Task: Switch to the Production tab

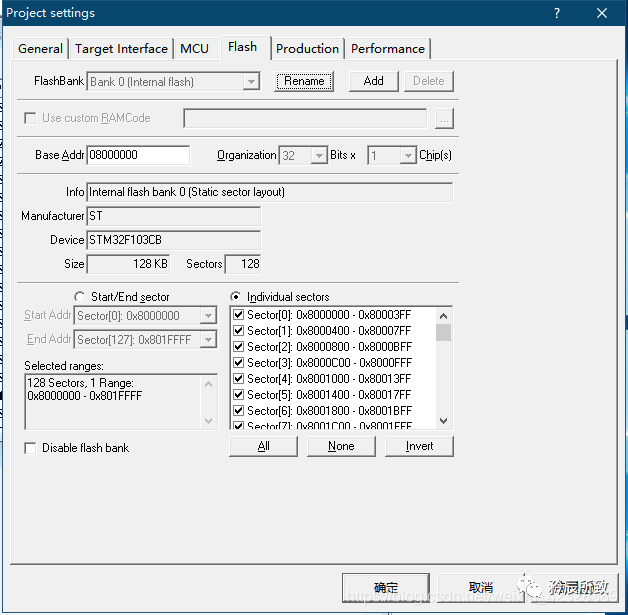Action: click(307, 49)
